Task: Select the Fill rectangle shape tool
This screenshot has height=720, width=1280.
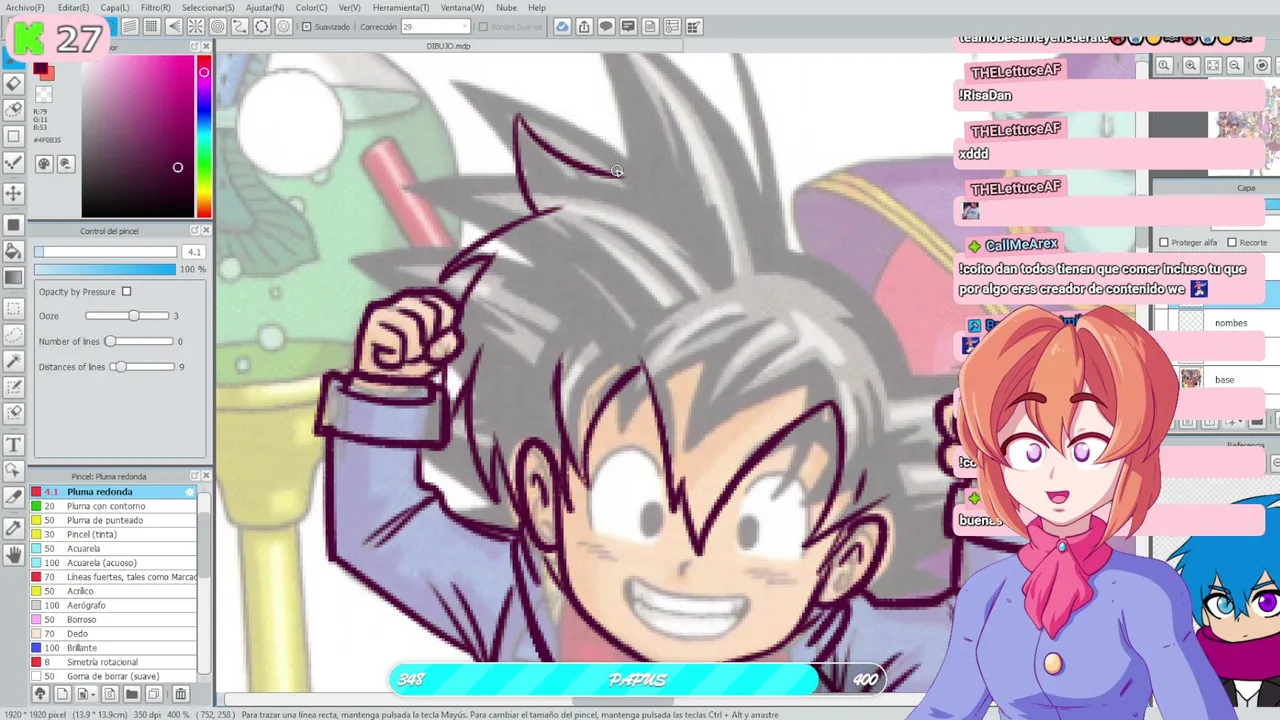Action: point(14,225)
